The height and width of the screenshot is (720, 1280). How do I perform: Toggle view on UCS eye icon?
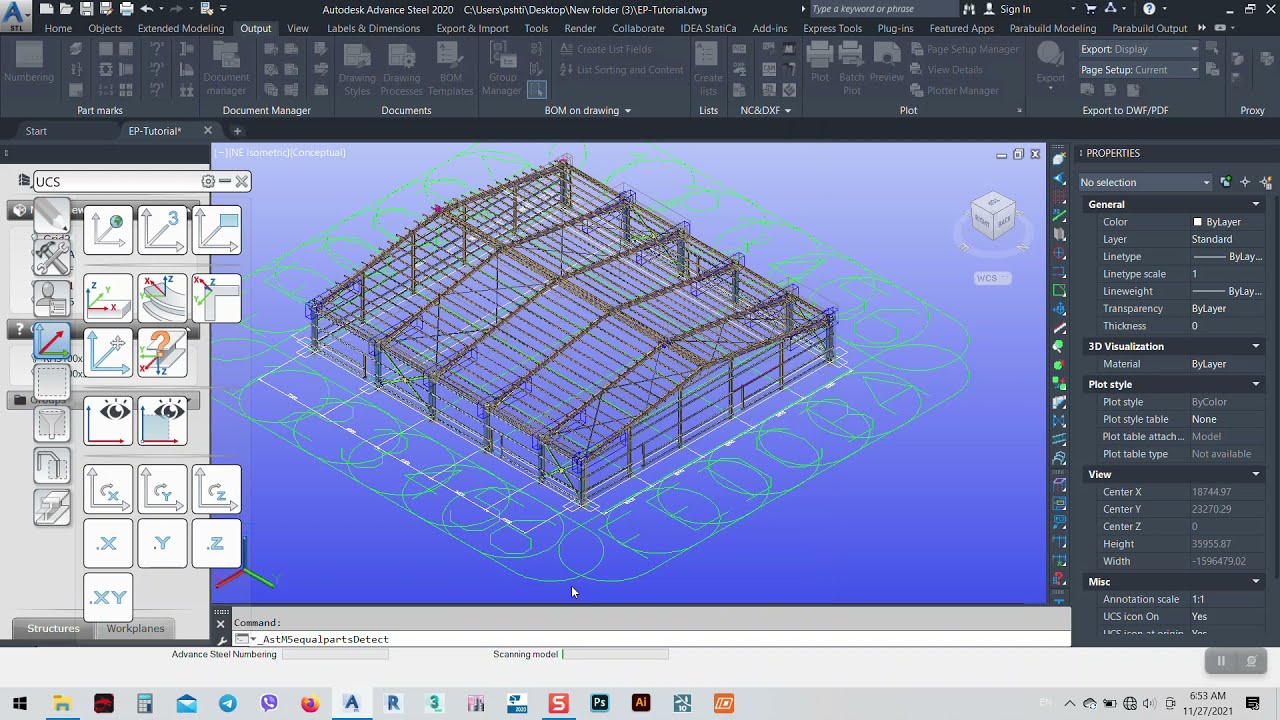(108, 421)
